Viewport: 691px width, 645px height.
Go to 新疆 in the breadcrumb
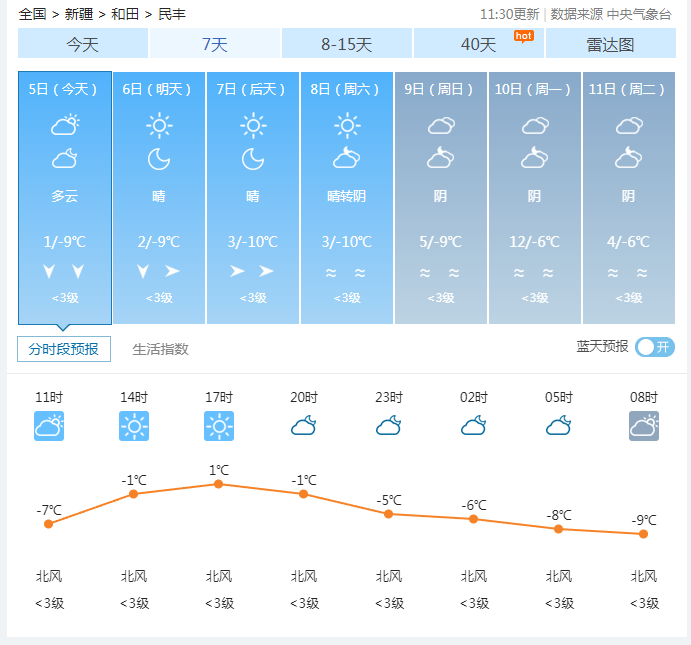(x=79, y=14)
